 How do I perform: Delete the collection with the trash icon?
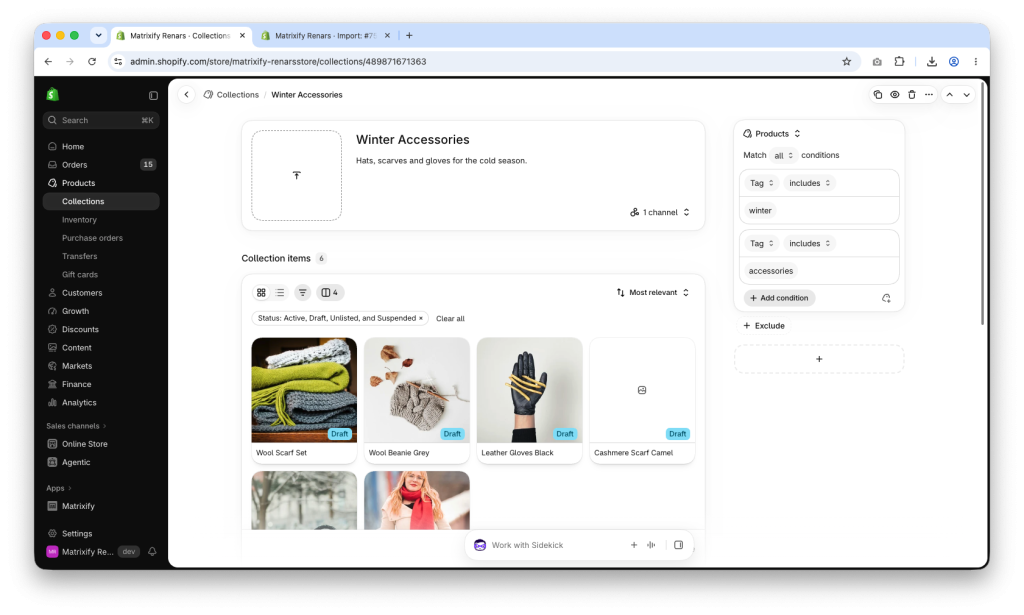click(x=912, y=95)
